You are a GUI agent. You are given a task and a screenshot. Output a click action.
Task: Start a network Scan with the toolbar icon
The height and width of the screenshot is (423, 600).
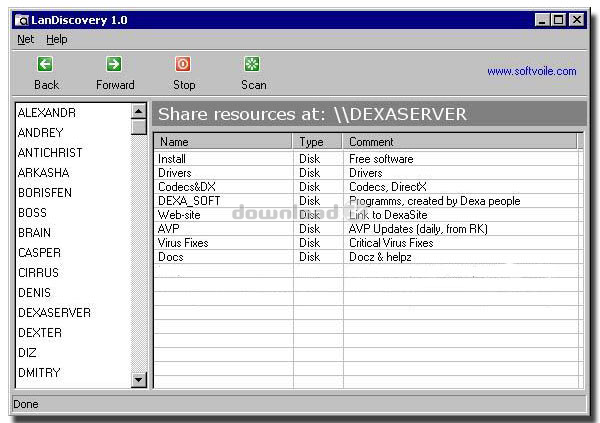pos(253,65)
